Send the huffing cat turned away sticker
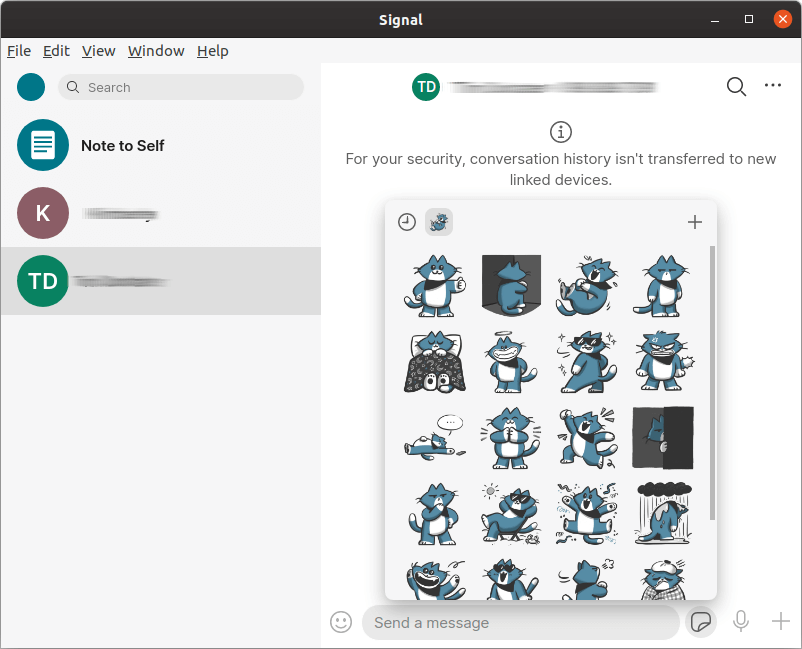Viewport: 802px width, 649px height. point(587,579)
